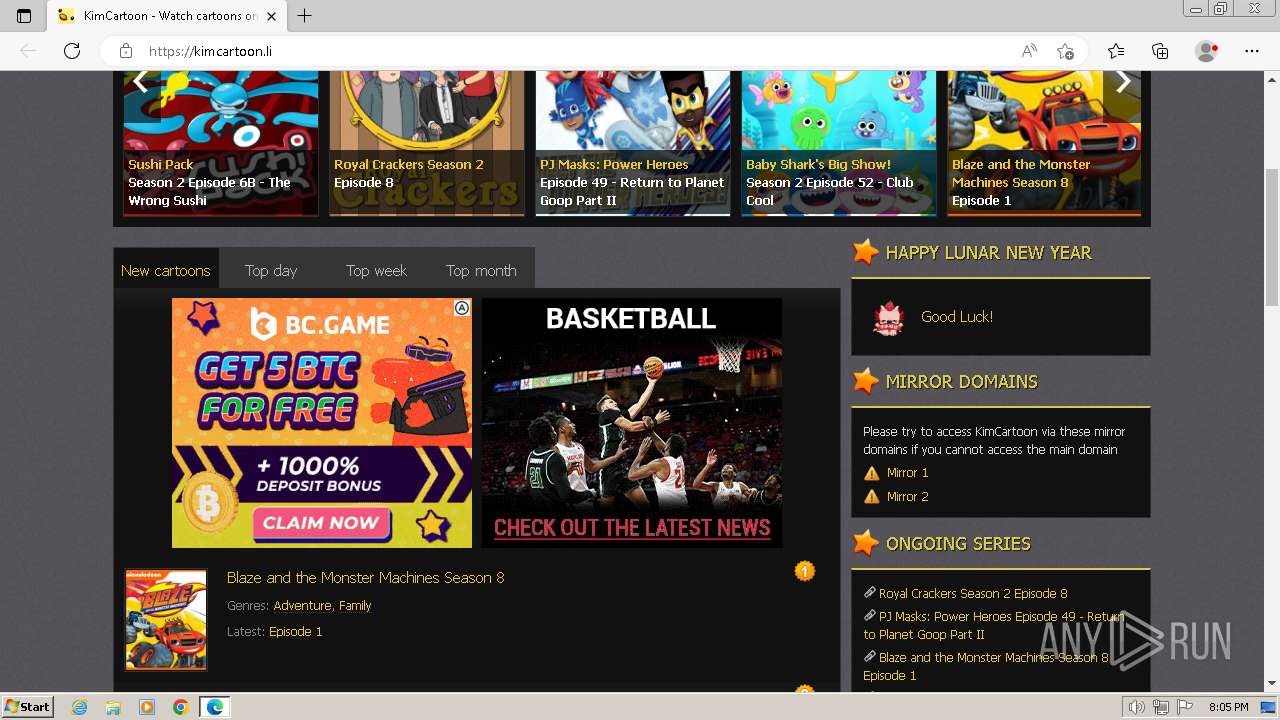View site information lock icon
This screenshot has height=720, width=1280.
tap(125, 51)
